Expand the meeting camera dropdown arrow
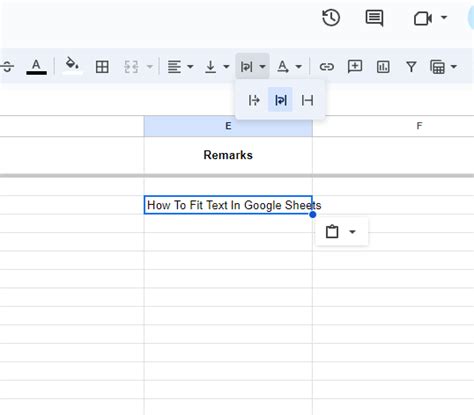Viewport: 474px width, 415px height. click(444, 17)
